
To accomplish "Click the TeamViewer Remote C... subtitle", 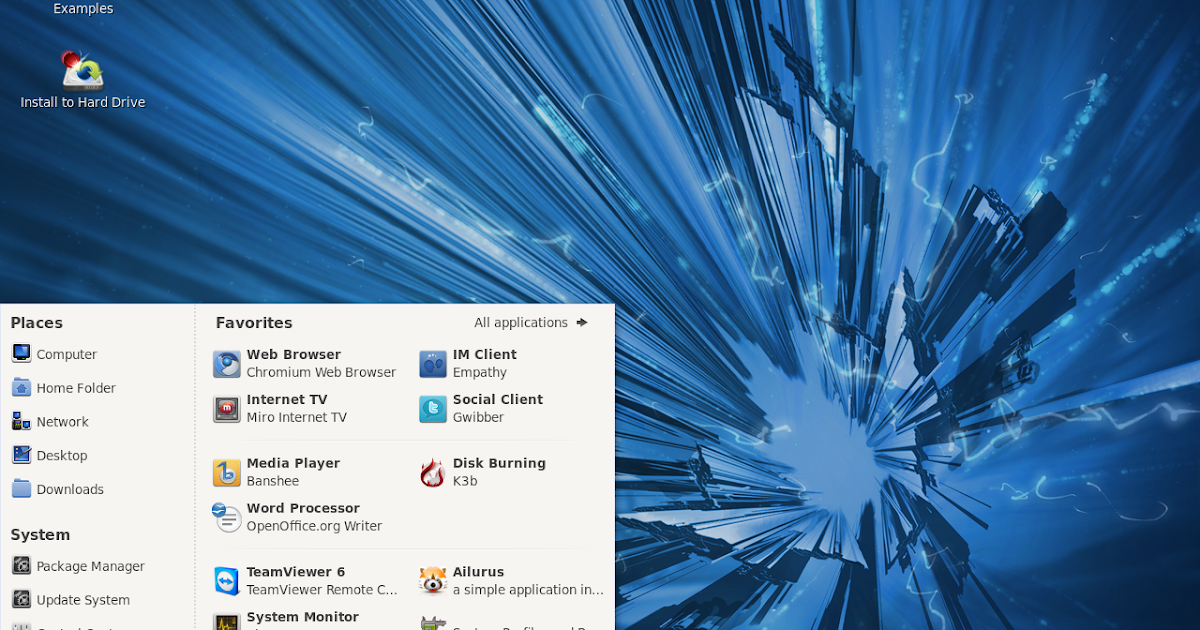I will [322, 590].
